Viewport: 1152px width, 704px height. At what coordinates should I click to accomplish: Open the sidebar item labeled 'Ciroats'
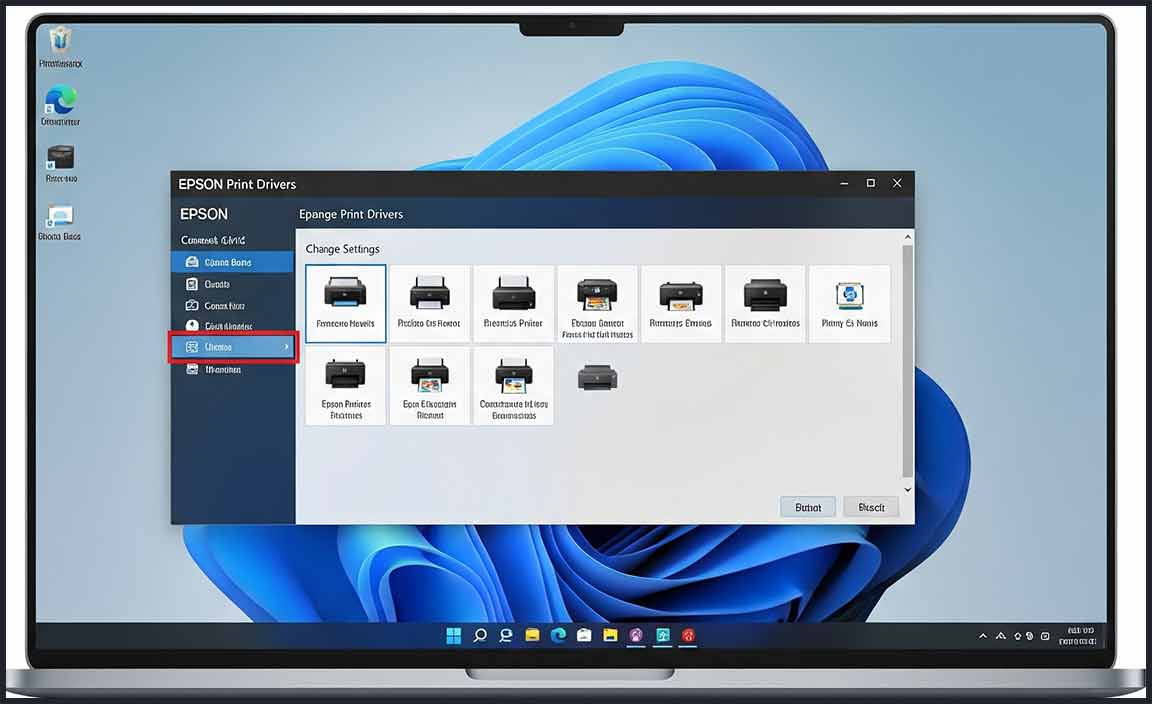click(x=232, y=284)
